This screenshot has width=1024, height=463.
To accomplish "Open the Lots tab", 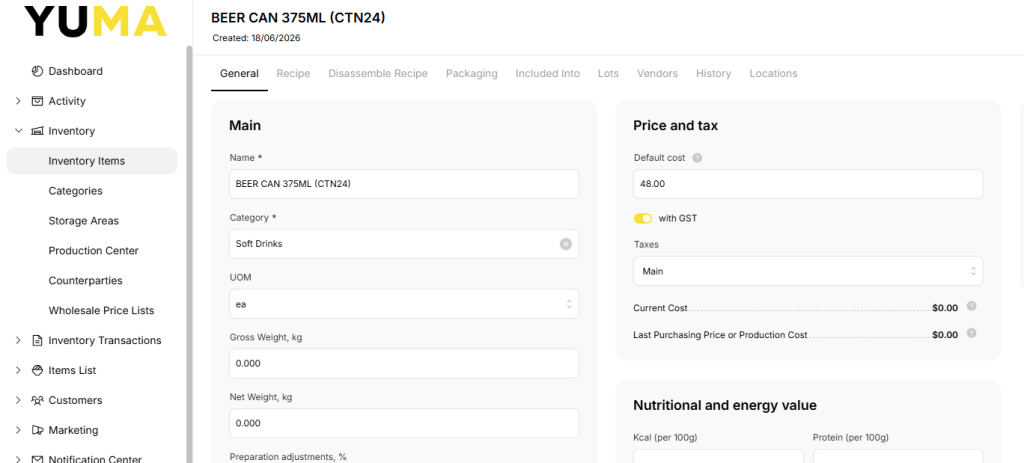I will coord(608,74).
